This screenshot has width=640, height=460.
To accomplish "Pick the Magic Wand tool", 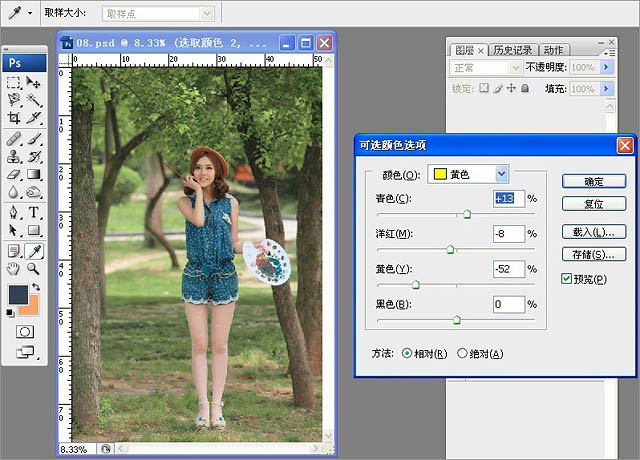I will coord(34,100).
